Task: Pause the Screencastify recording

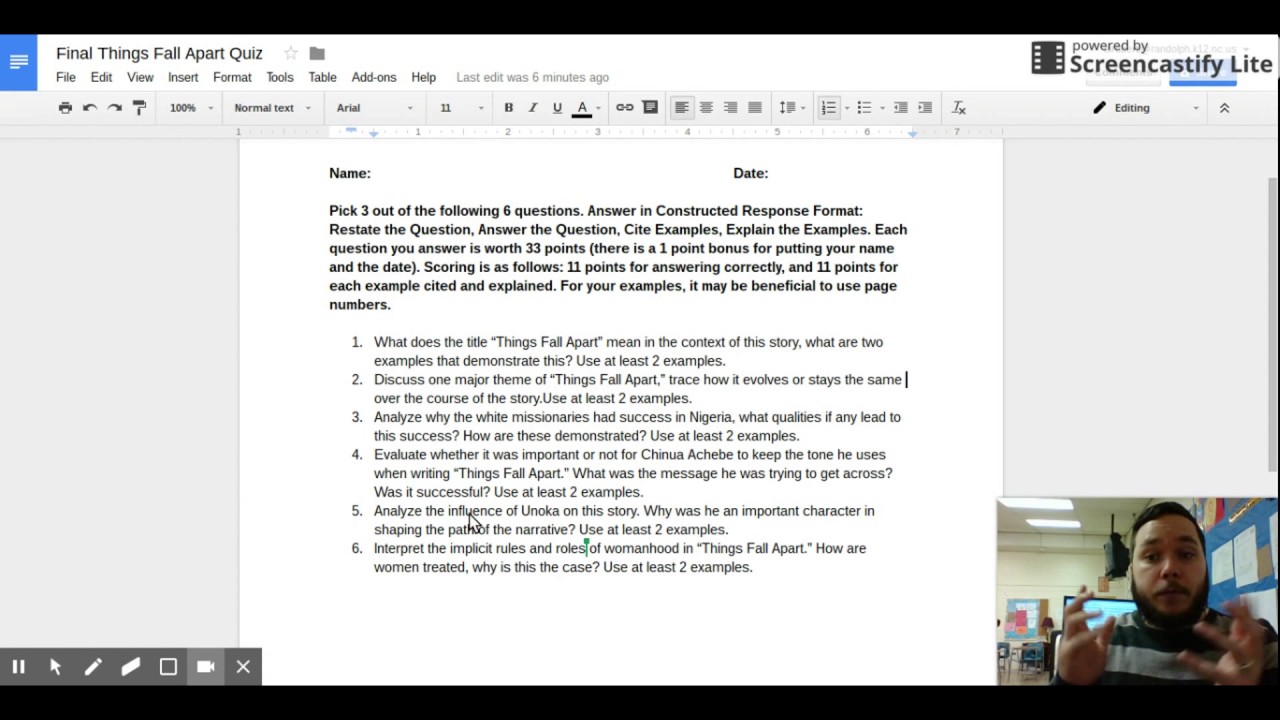Action: tap(18, 667)
